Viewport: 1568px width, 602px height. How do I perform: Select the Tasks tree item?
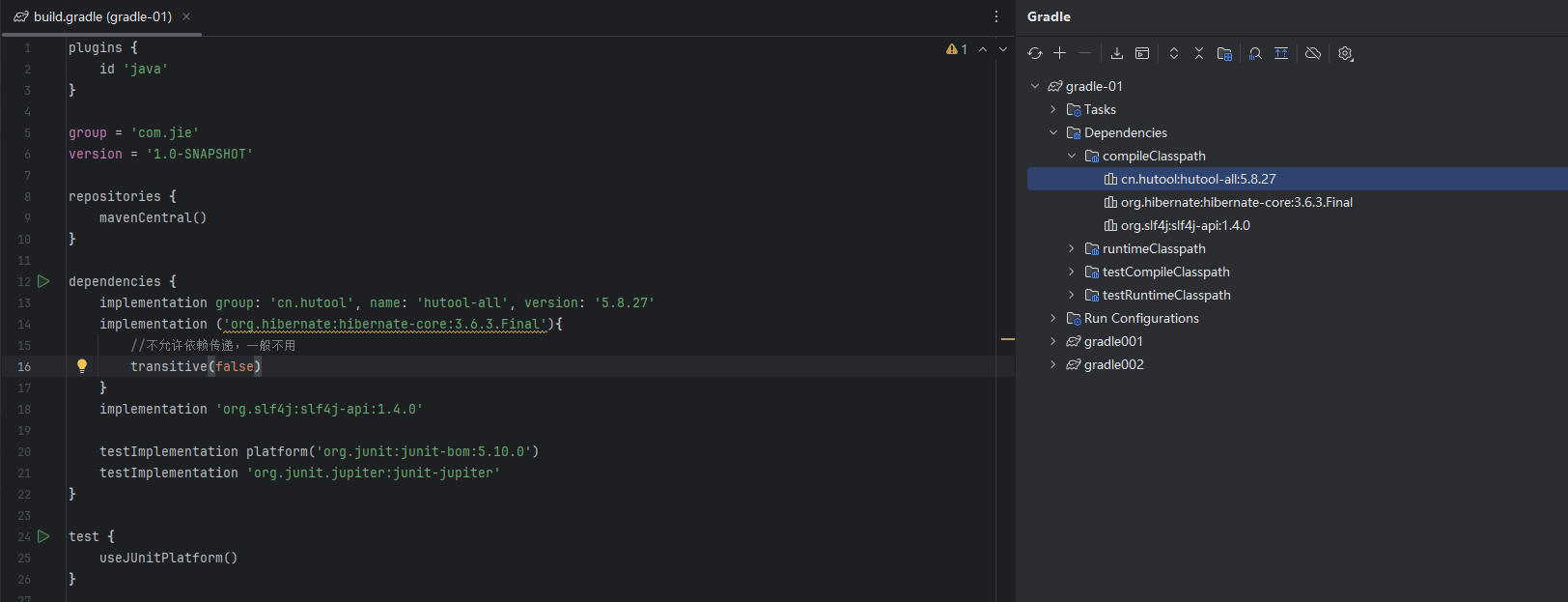(1100, 109)
